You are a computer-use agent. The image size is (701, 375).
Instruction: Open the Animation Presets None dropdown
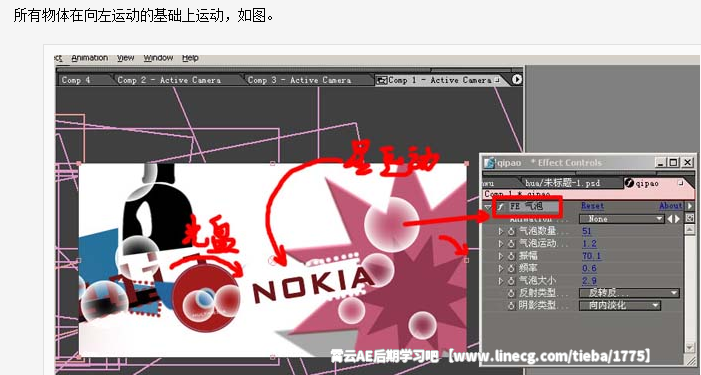click(621, 219)
